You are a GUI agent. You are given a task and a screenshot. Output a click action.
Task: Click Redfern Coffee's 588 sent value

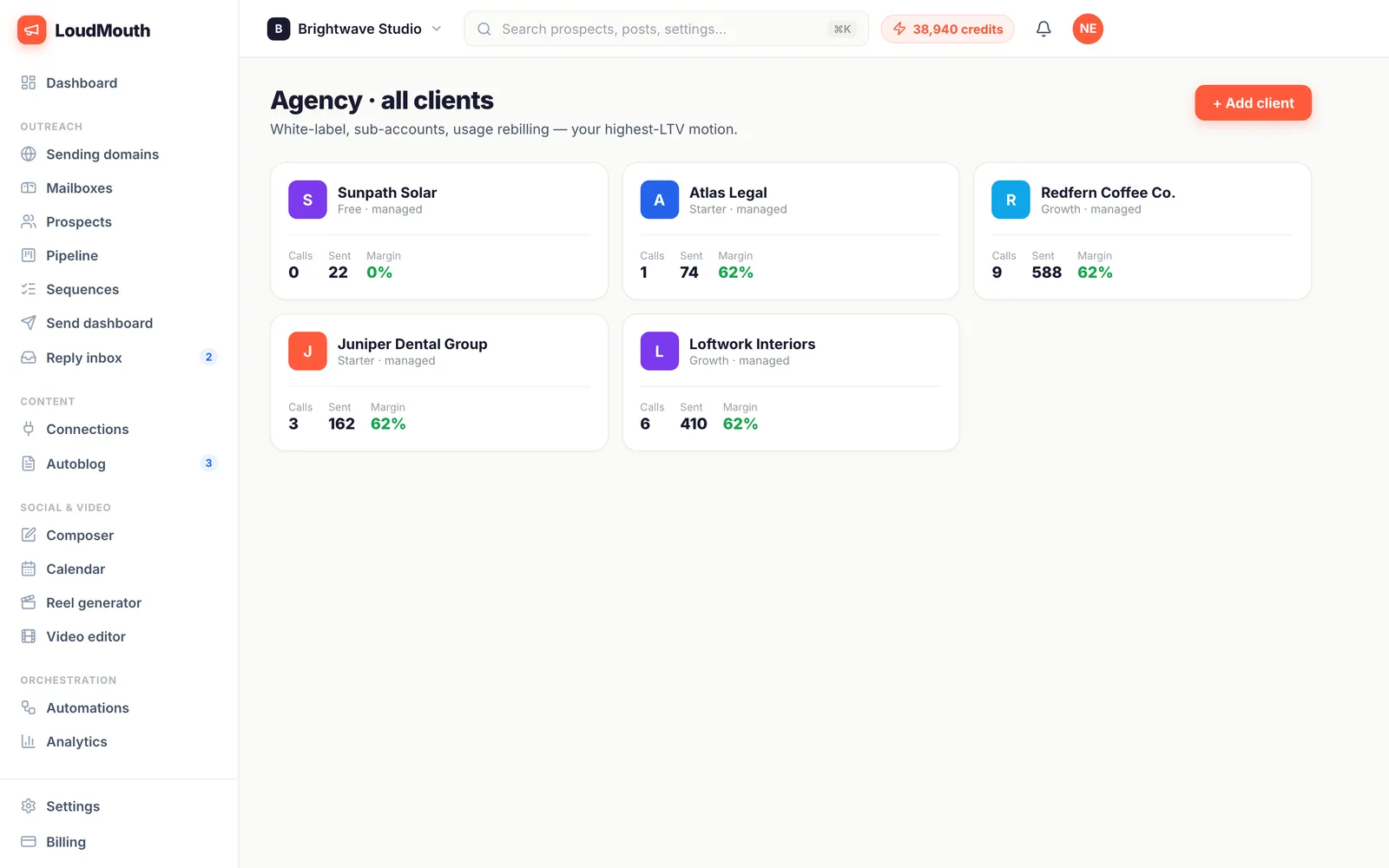(1046, 273)
